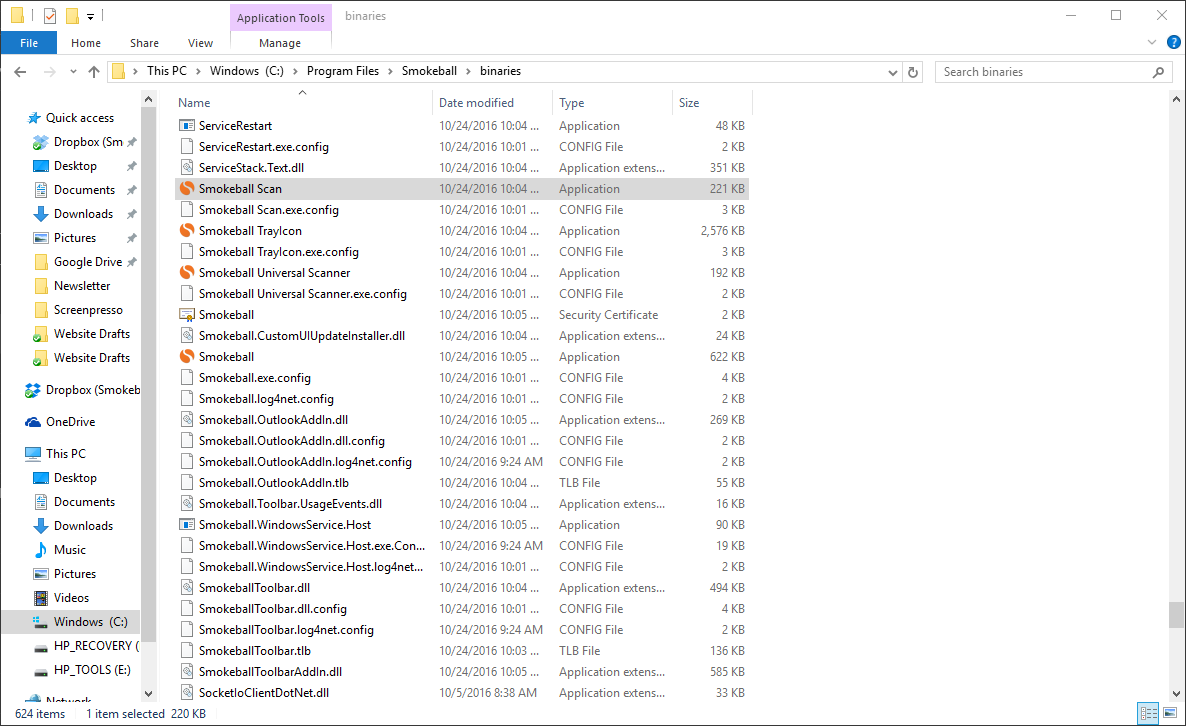Click the file list scrollbar down arrow
The image size is (1186, 726).
click(x=1175, y=693)
